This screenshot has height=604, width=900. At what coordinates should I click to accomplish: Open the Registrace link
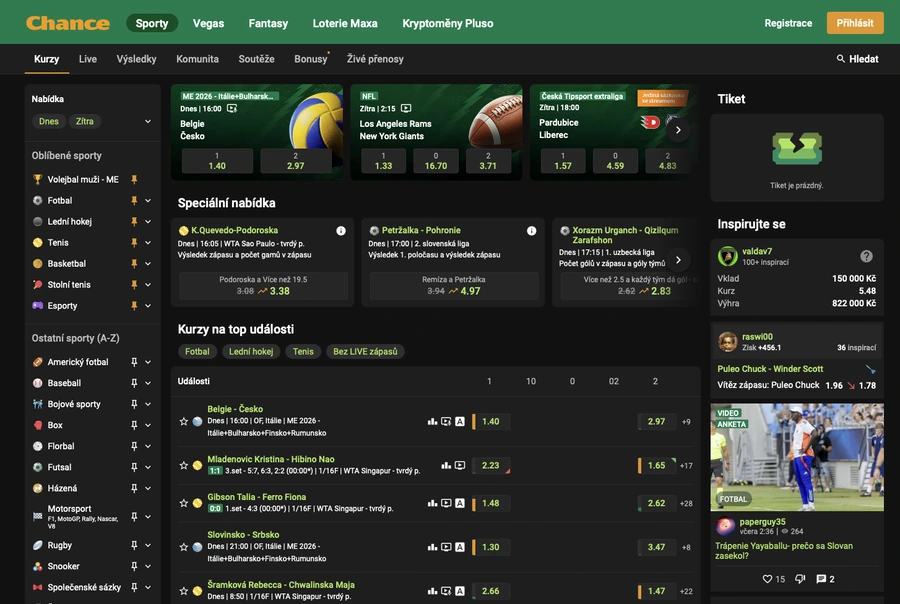coord(788,23)
